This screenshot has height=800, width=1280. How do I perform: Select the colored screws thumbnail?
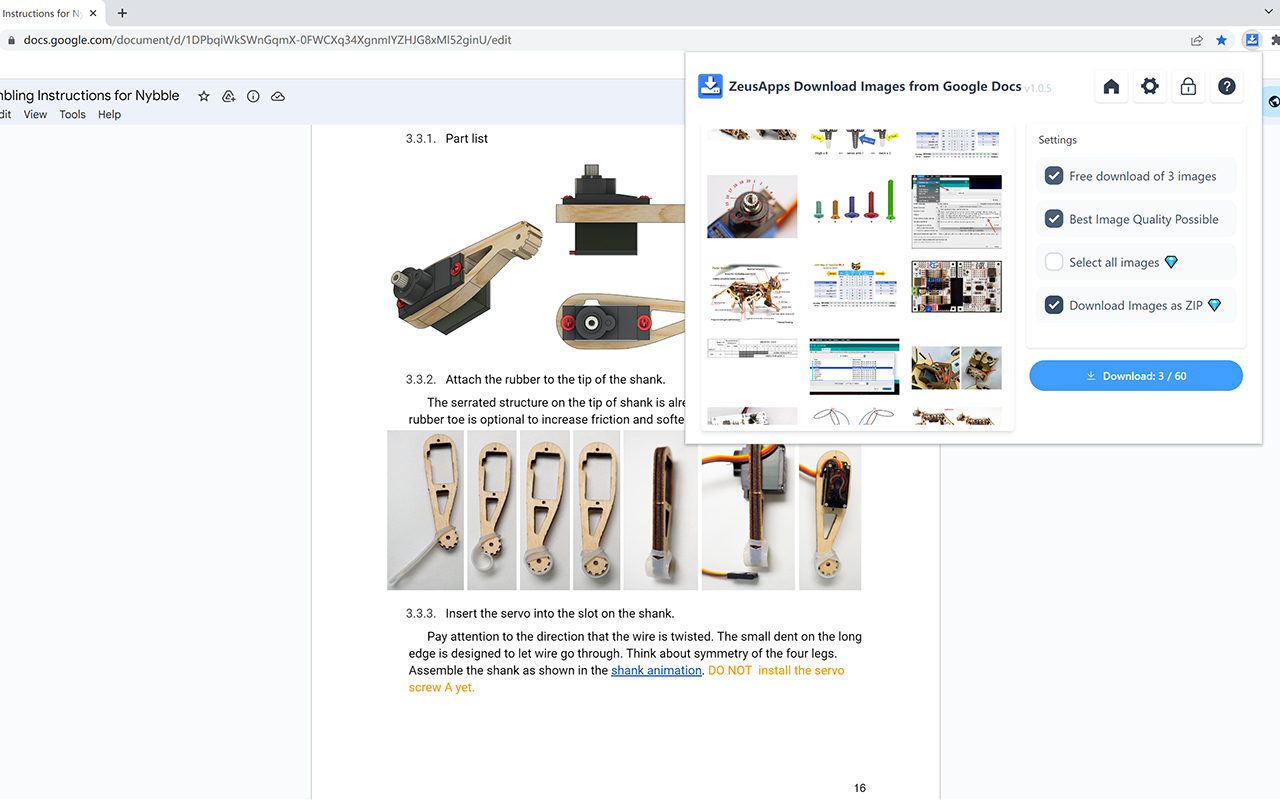[x=854, y=206]
